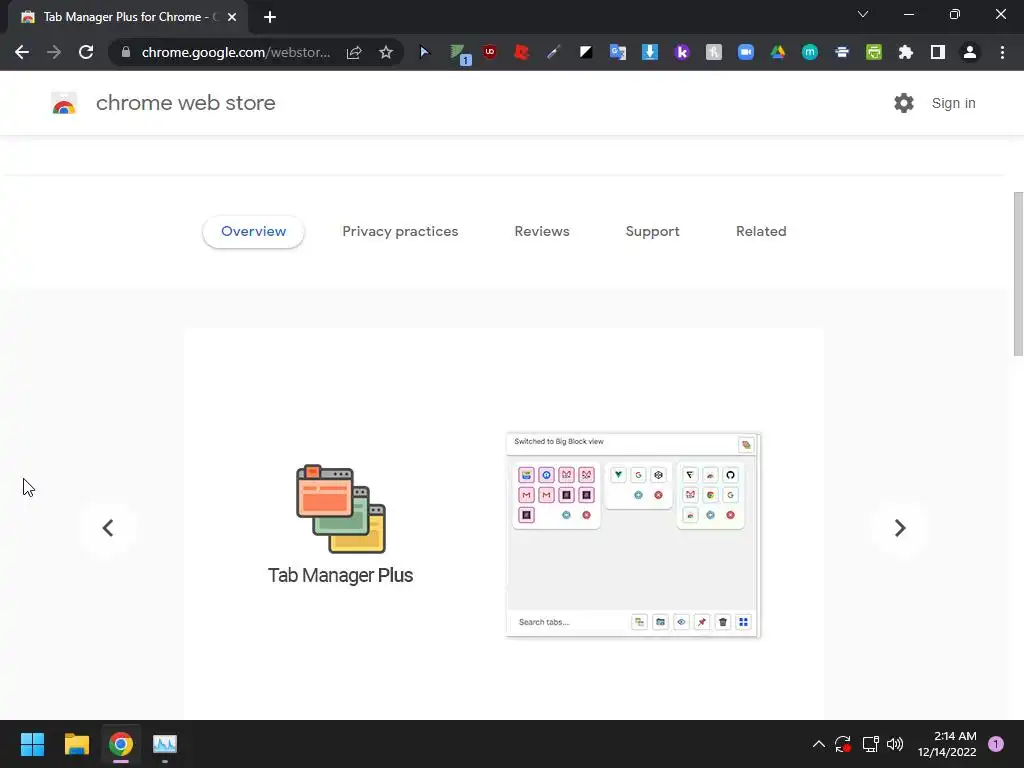Click the teal circle m extension
Viewport: 1024px width, 768px height.
click(810, 52)
